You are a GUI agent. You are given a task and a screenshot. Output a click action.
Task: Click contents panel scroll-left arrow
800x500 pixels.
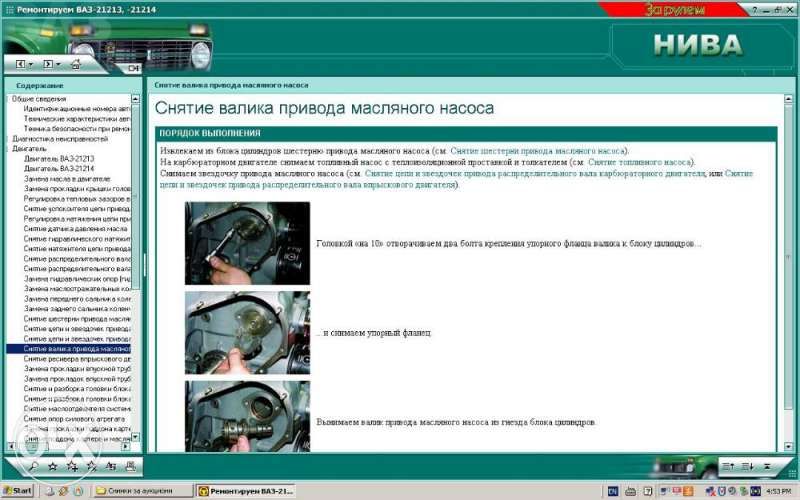11,446
